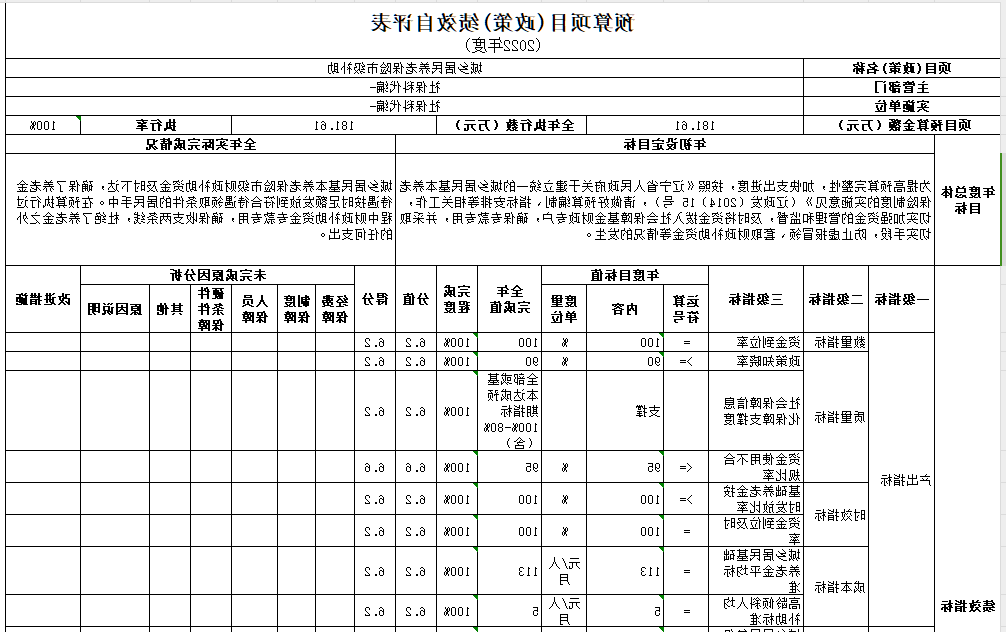
Task: Click the value 城乡居民养老保险市级补助
Action: (x=405, y=68)
